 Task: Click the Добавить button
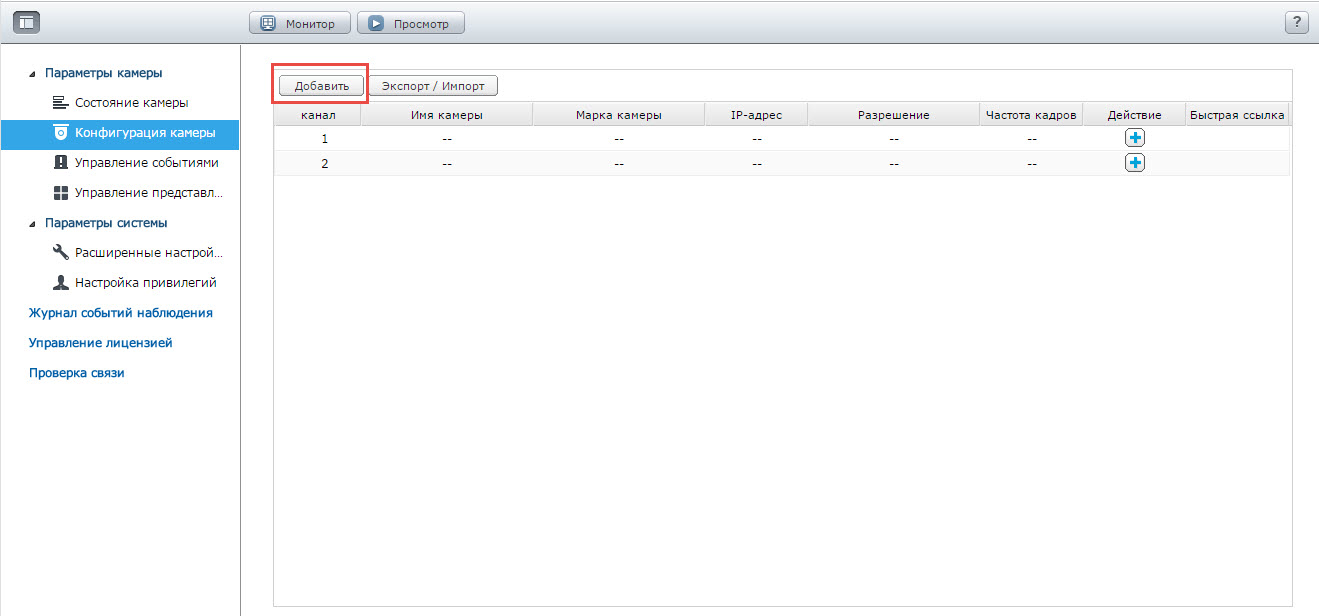(321, 86)
